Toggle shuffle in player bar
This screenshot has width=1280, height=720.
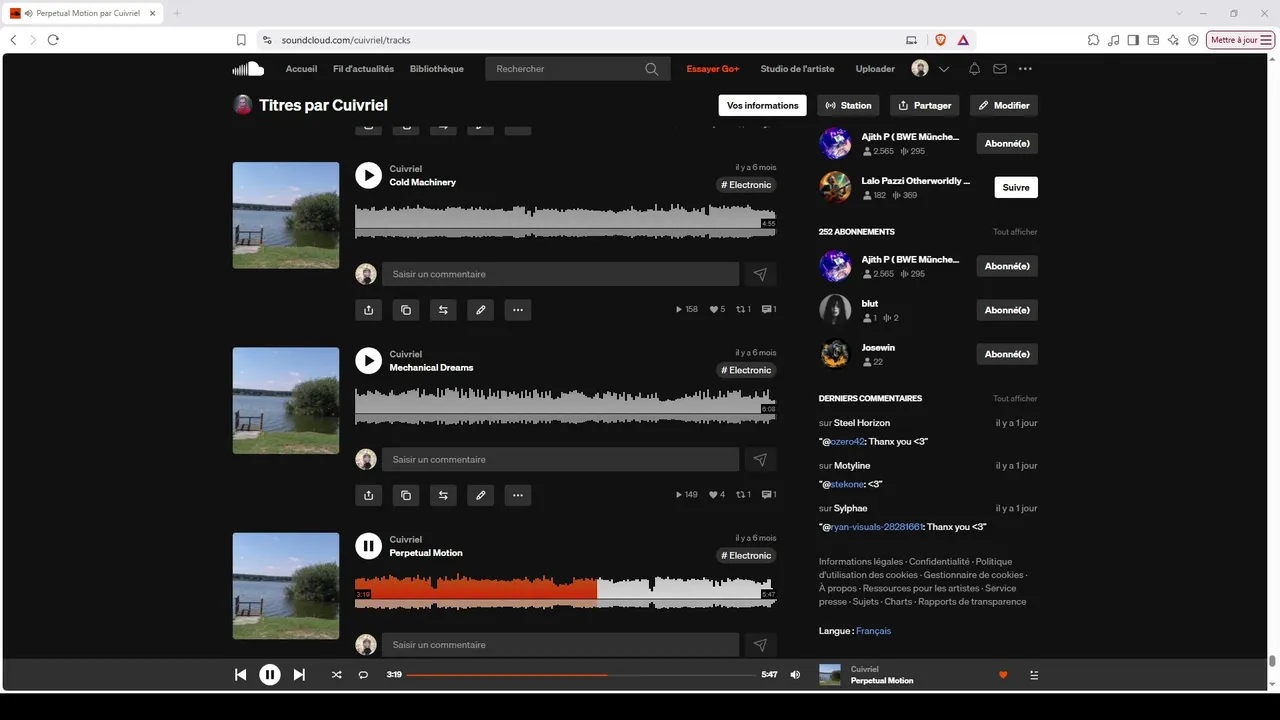coord(336,675)
